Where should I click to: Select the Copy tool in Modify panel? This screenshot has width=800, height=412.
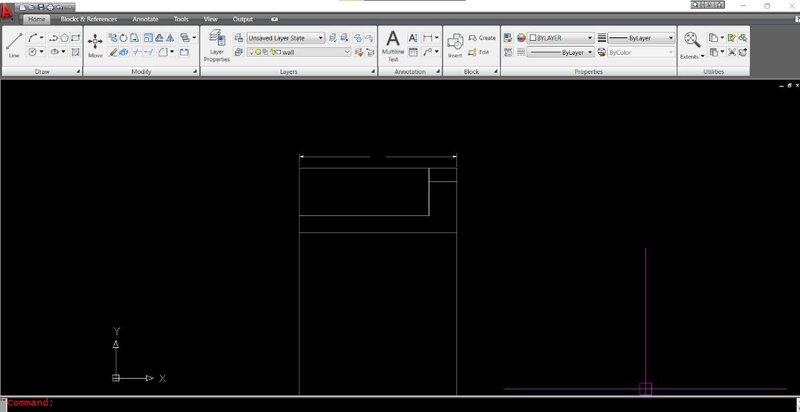pos(113,38)
